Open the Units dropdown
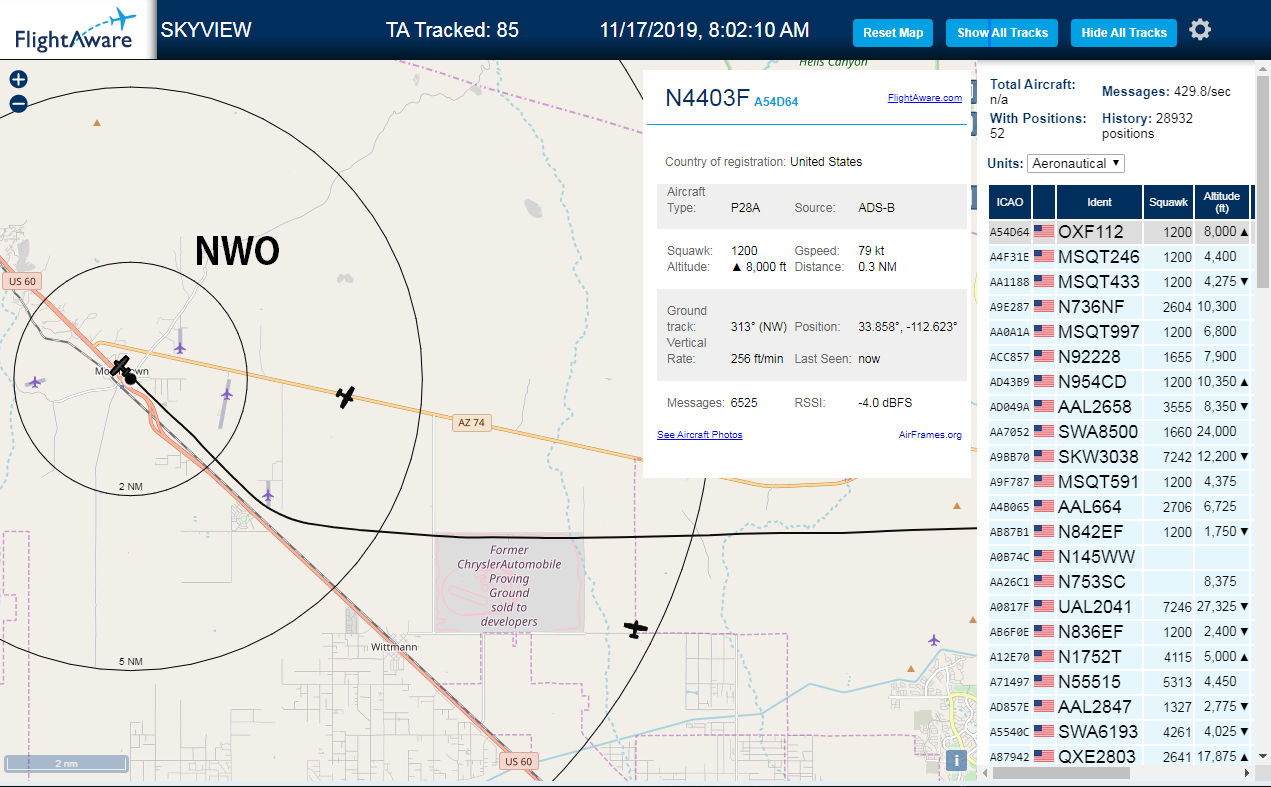Viewport: 1271px width, 787px height. click(1076, 163)
